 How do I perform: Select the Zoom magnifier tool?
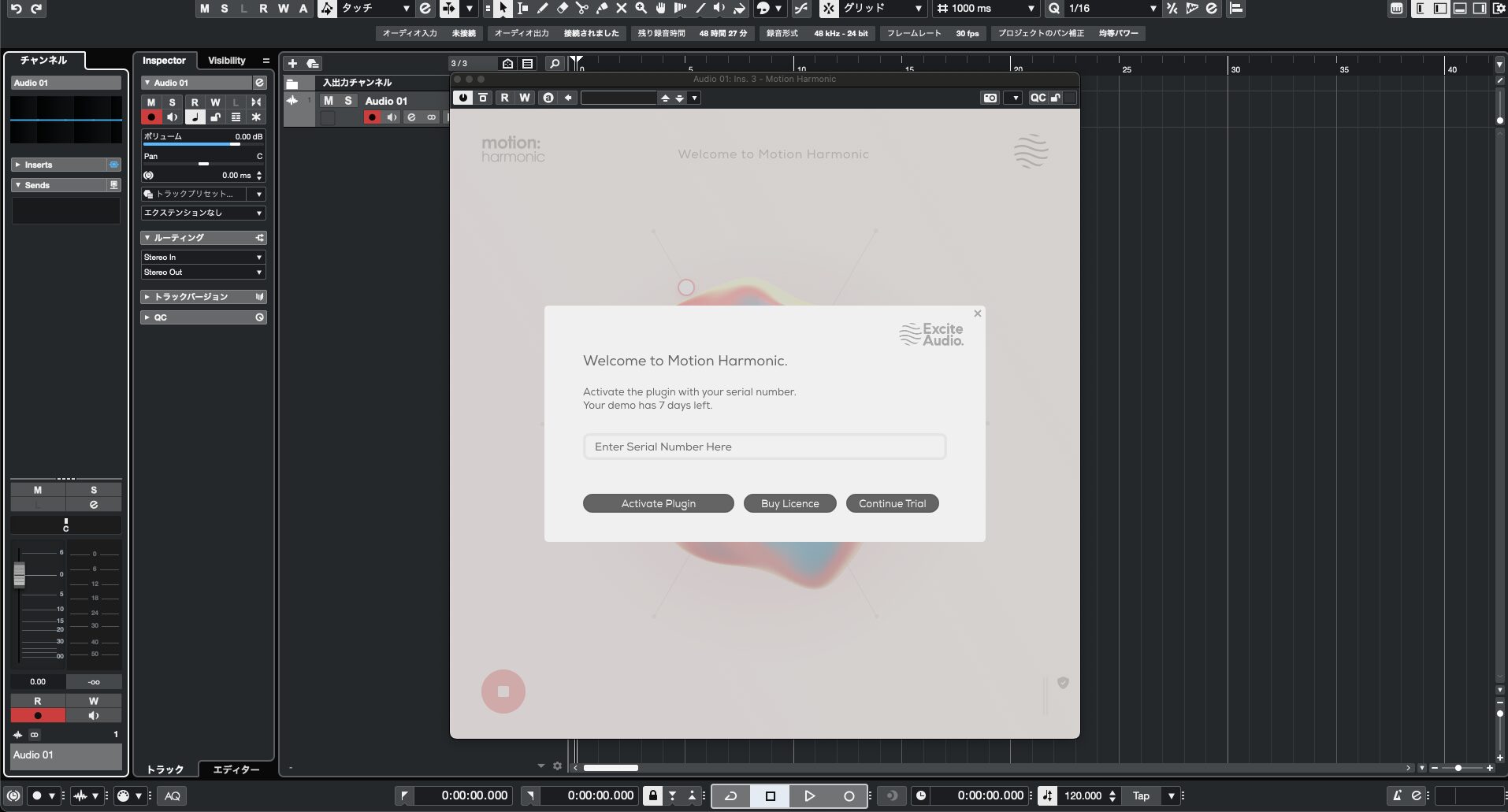pos(641,9)
